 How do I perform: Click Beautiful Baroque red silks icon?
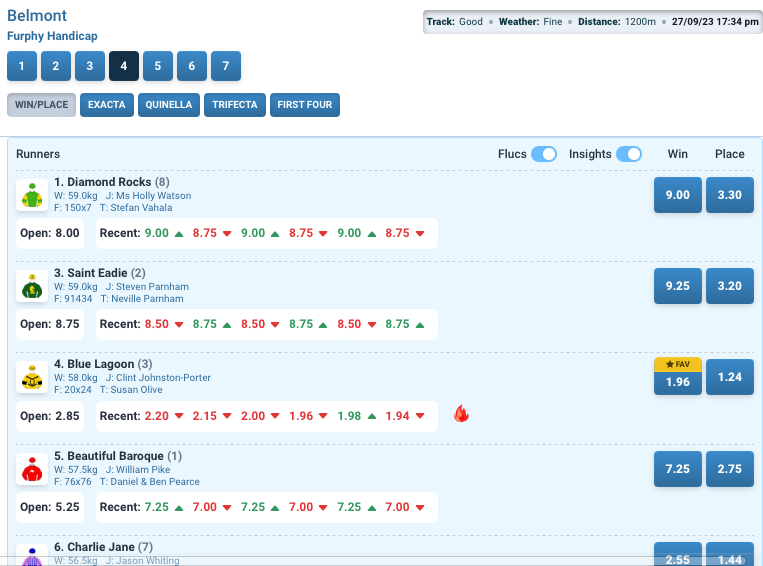32,469
